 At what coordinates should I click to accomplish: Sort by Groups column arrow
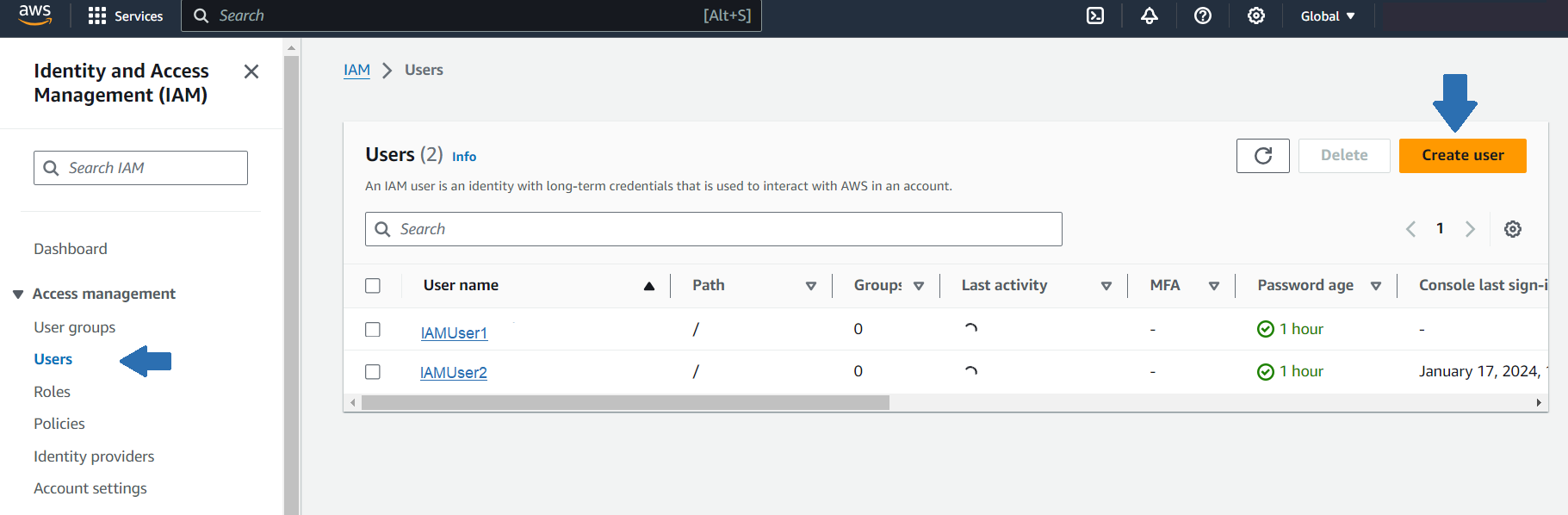pos(919,286)
